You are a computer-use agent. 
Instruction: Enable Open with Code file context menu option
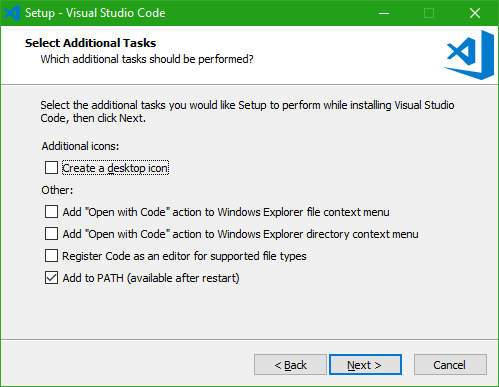point(51,212)
